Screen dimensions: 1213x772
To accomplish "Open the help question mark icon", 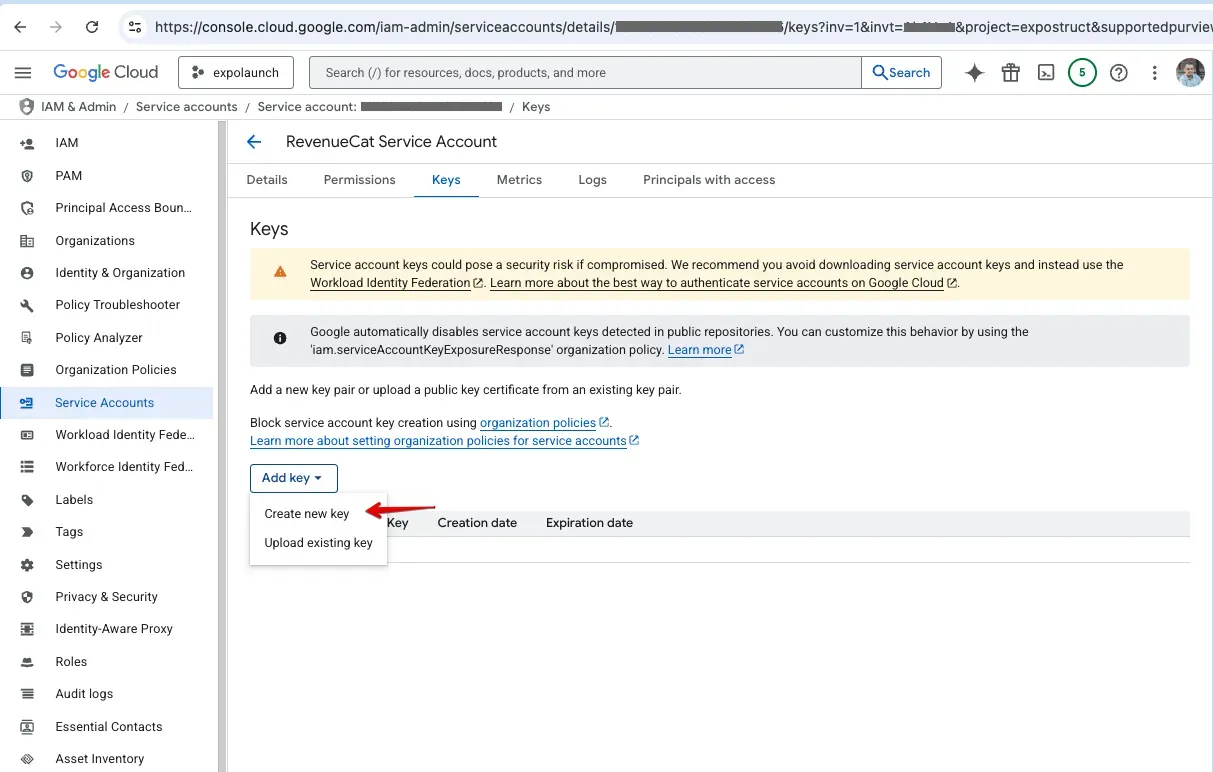I will (x=1119, y=73).
